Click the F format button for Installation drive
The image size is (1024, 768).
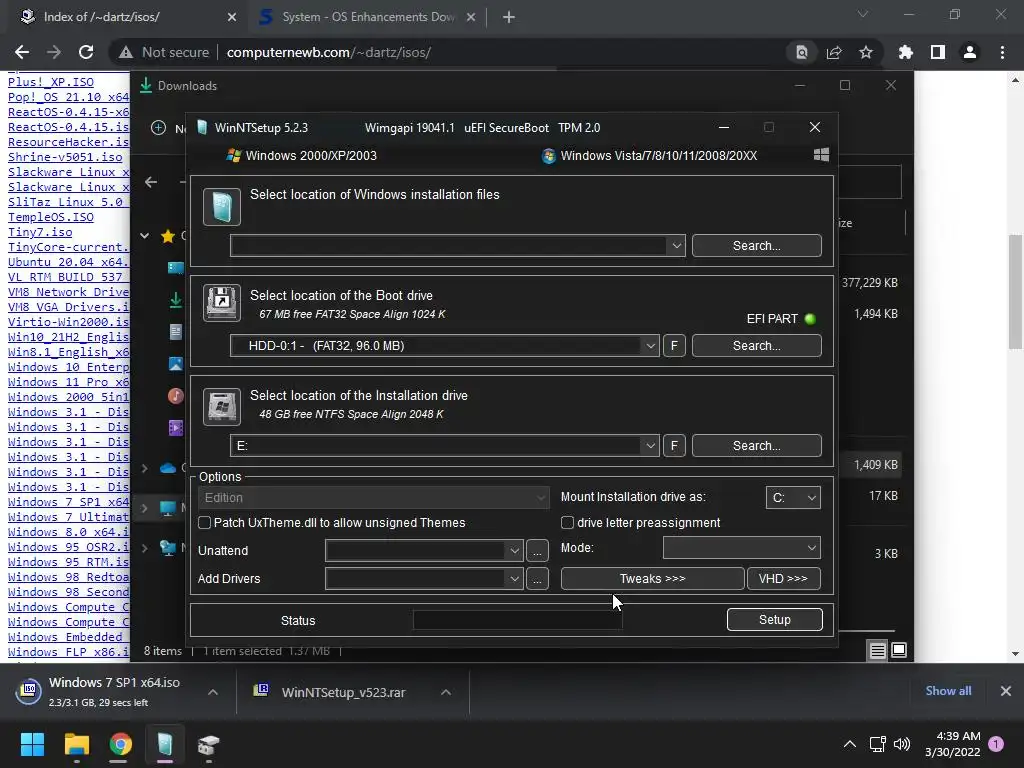click(674, 445)
